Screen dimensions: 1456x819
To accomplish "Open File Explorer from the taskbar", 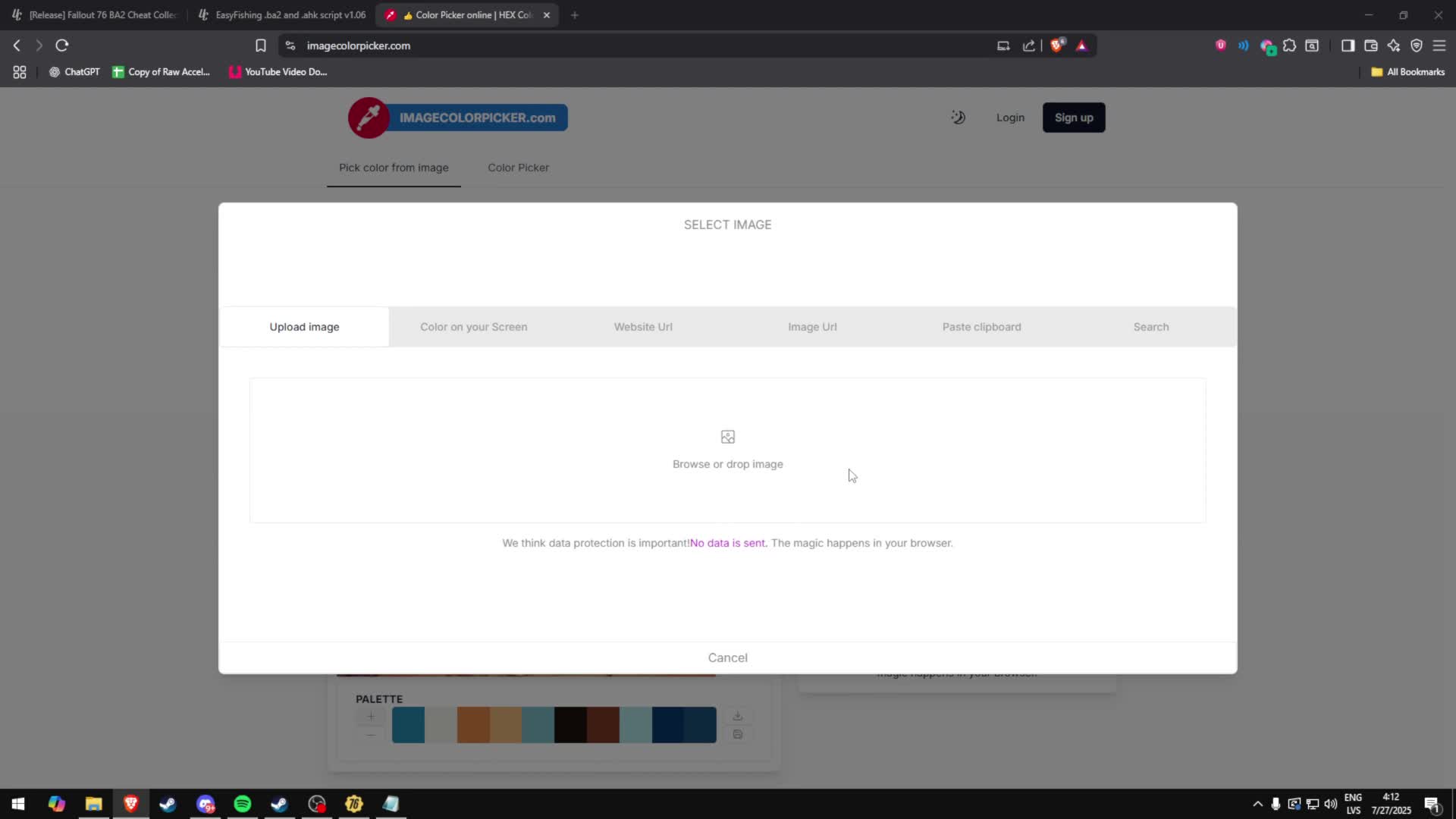I will [x=93, y=804].
